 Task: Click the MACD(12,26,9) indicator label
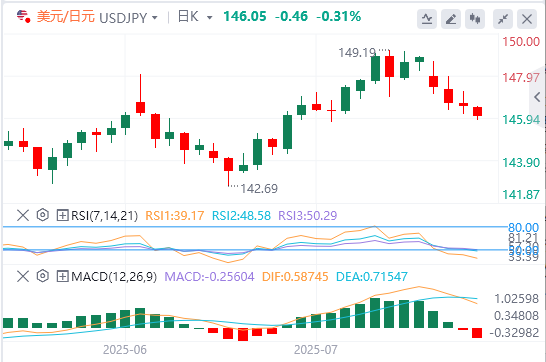[x=114, y=277]
